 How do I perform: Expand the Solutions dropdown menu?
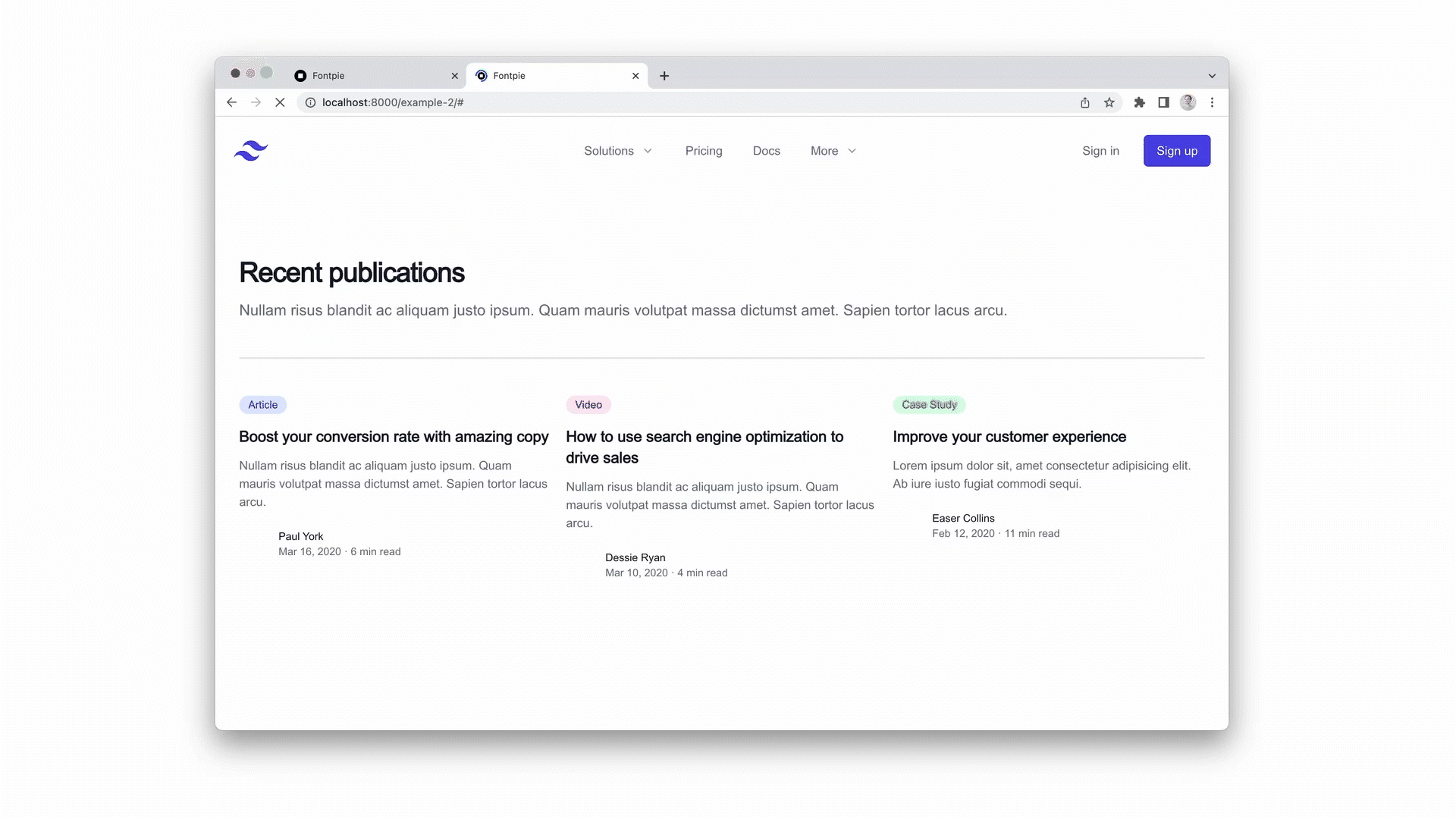point(617,151)
